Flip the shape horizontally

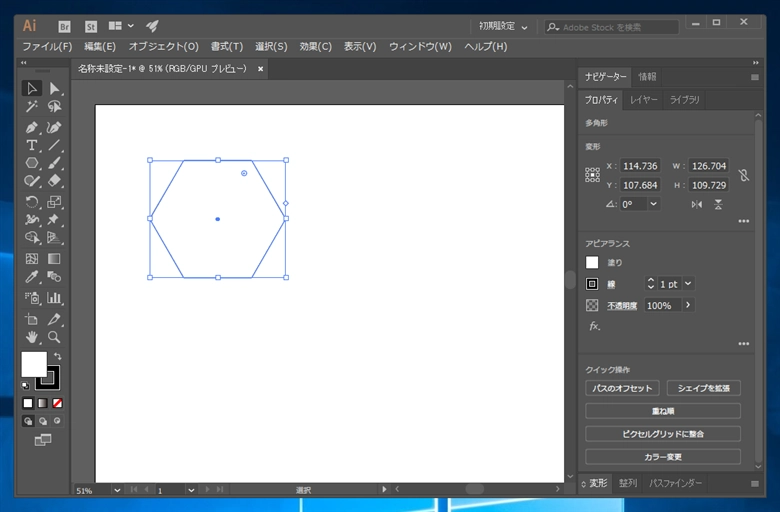tap(696, 205)
